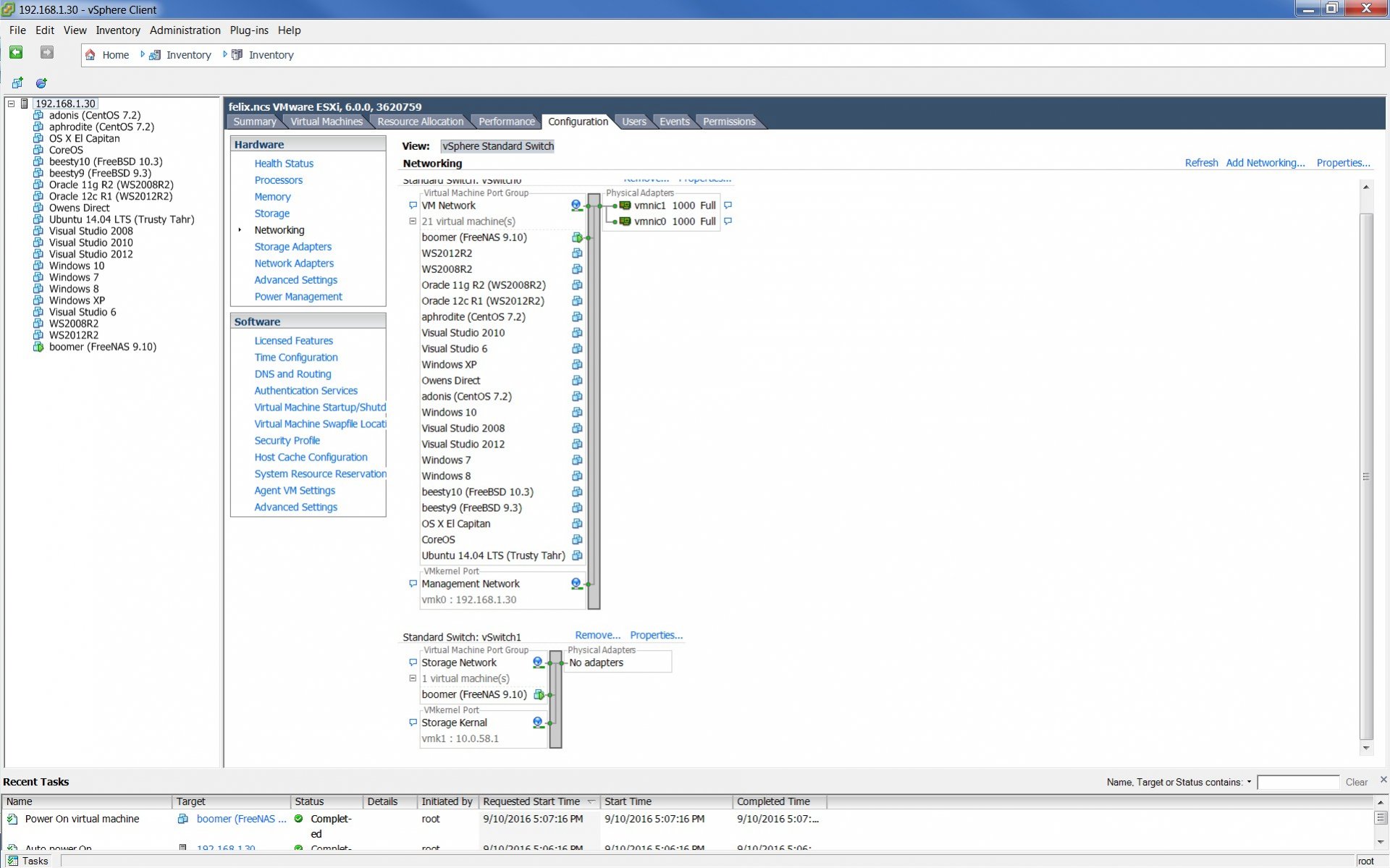Click powered-on VM icon for boomer in tree
Screen dimensions: 1390x868
tap(38, 347)
